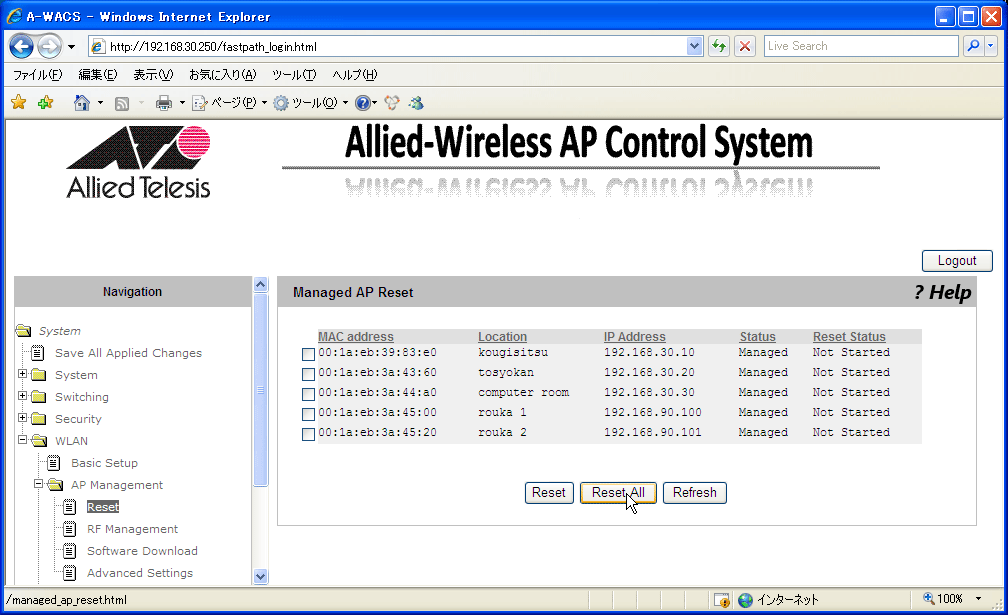Expand the Switching tree node
The height and width of the screenshot is (615, 1008).
pos(22,396)
